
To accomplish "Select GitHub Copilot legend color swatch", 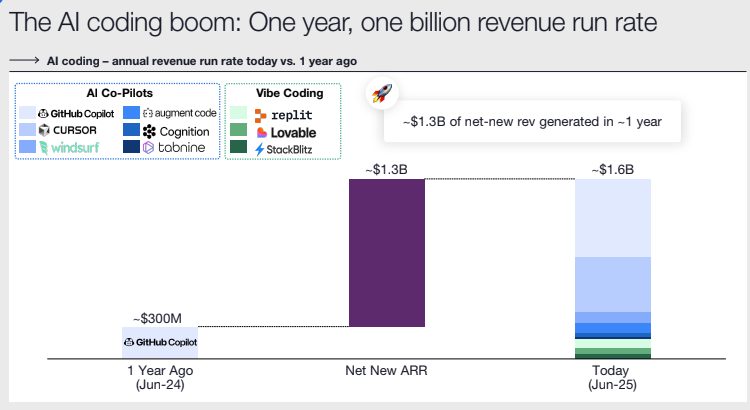I will (x=27, y=113).
